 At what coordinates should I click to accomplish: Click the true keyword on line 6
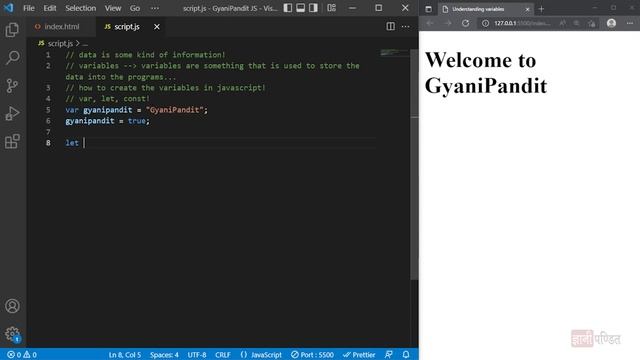(136, 121)
